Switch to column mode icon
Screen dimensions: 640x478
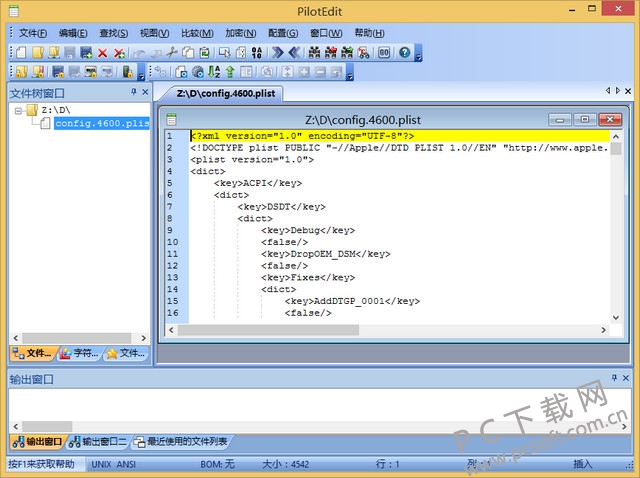[x=241, y=53]
